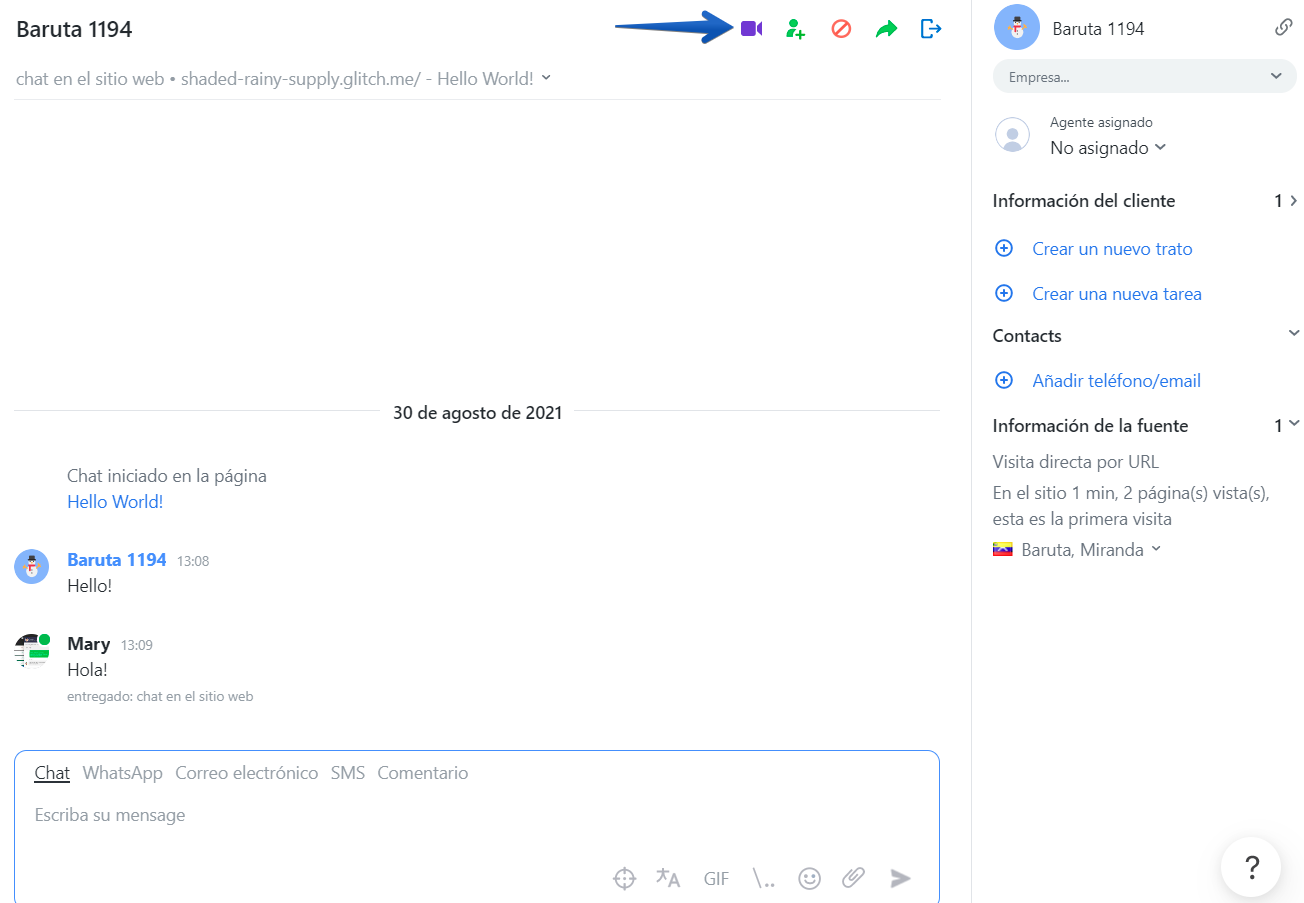Image resolution: width=1304 pixels, height=903 pixels.
Task: Open quick replies backslash icon
Action: 764,879
